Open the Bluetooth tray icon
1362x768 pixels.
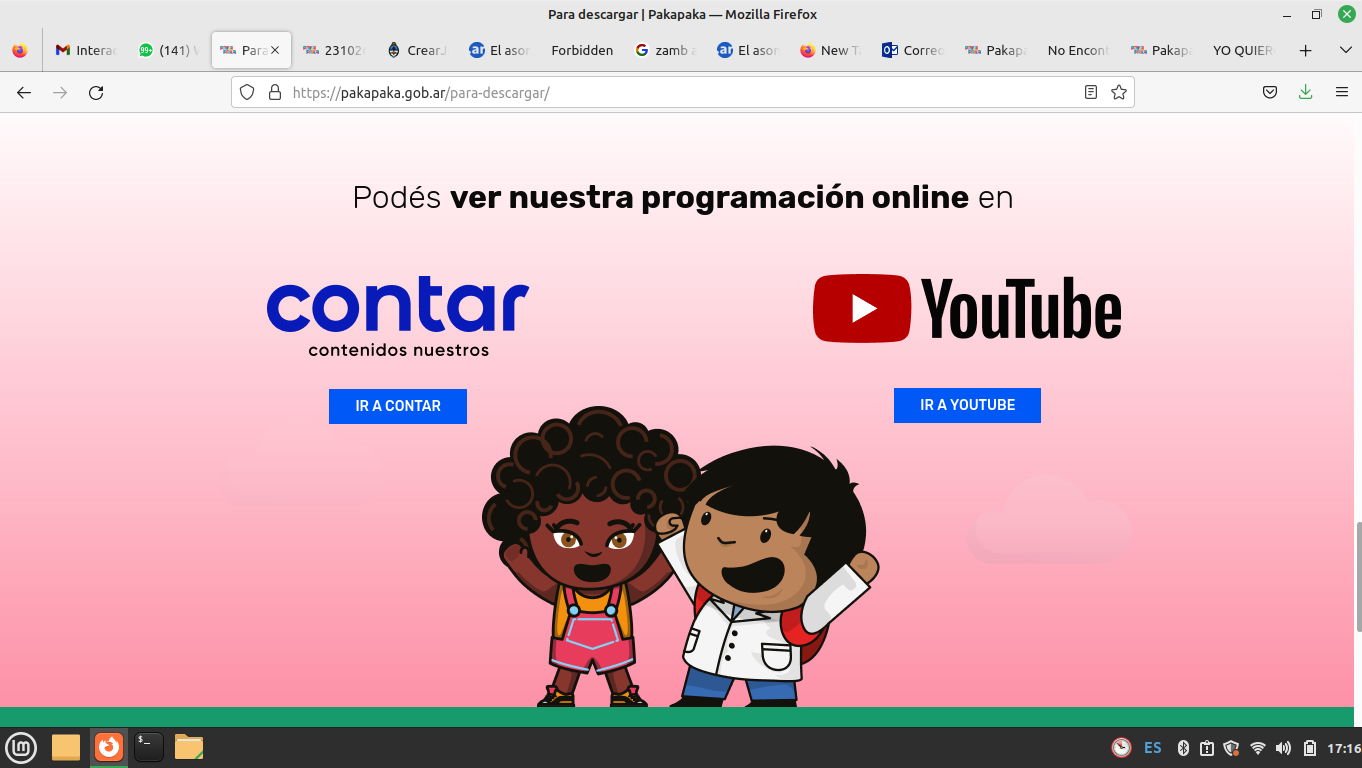pos(1182,748)
